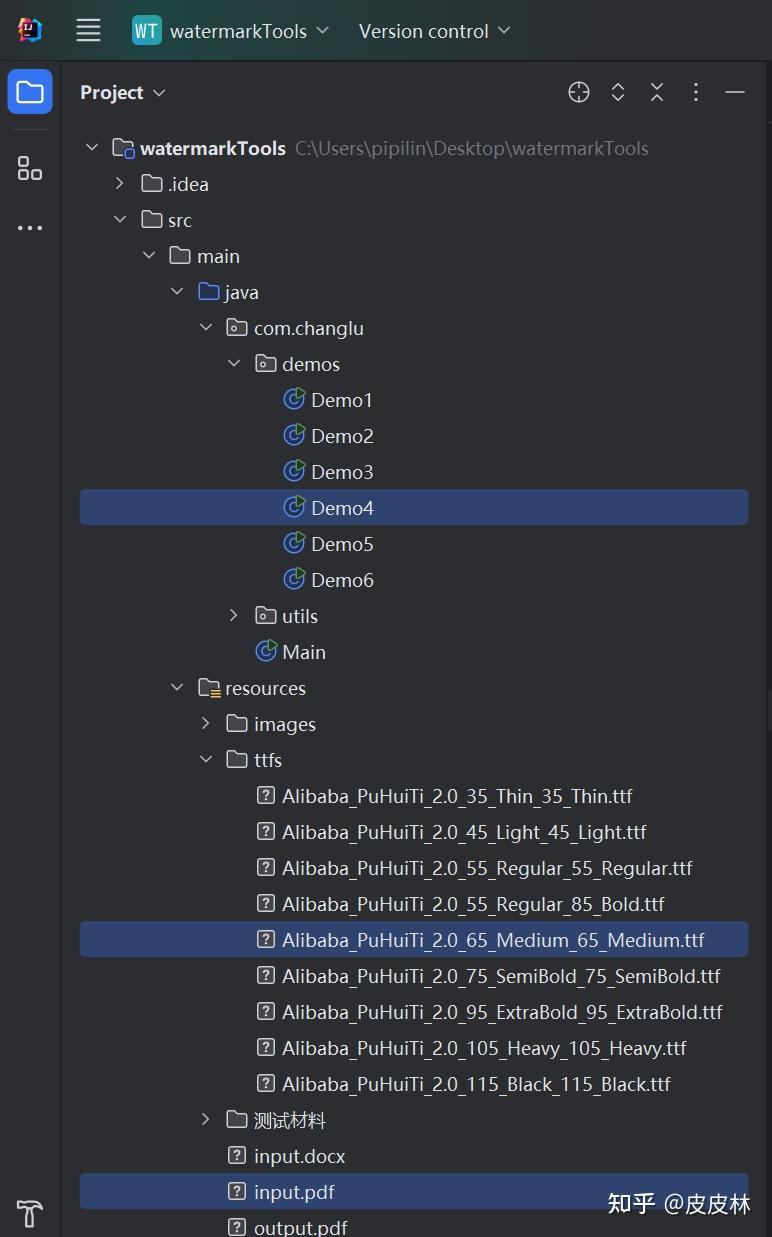The width and height of the screenshot is (772, 1237).
Task: Open Project tool window options via kebab icon
Action: coord(695,91)
